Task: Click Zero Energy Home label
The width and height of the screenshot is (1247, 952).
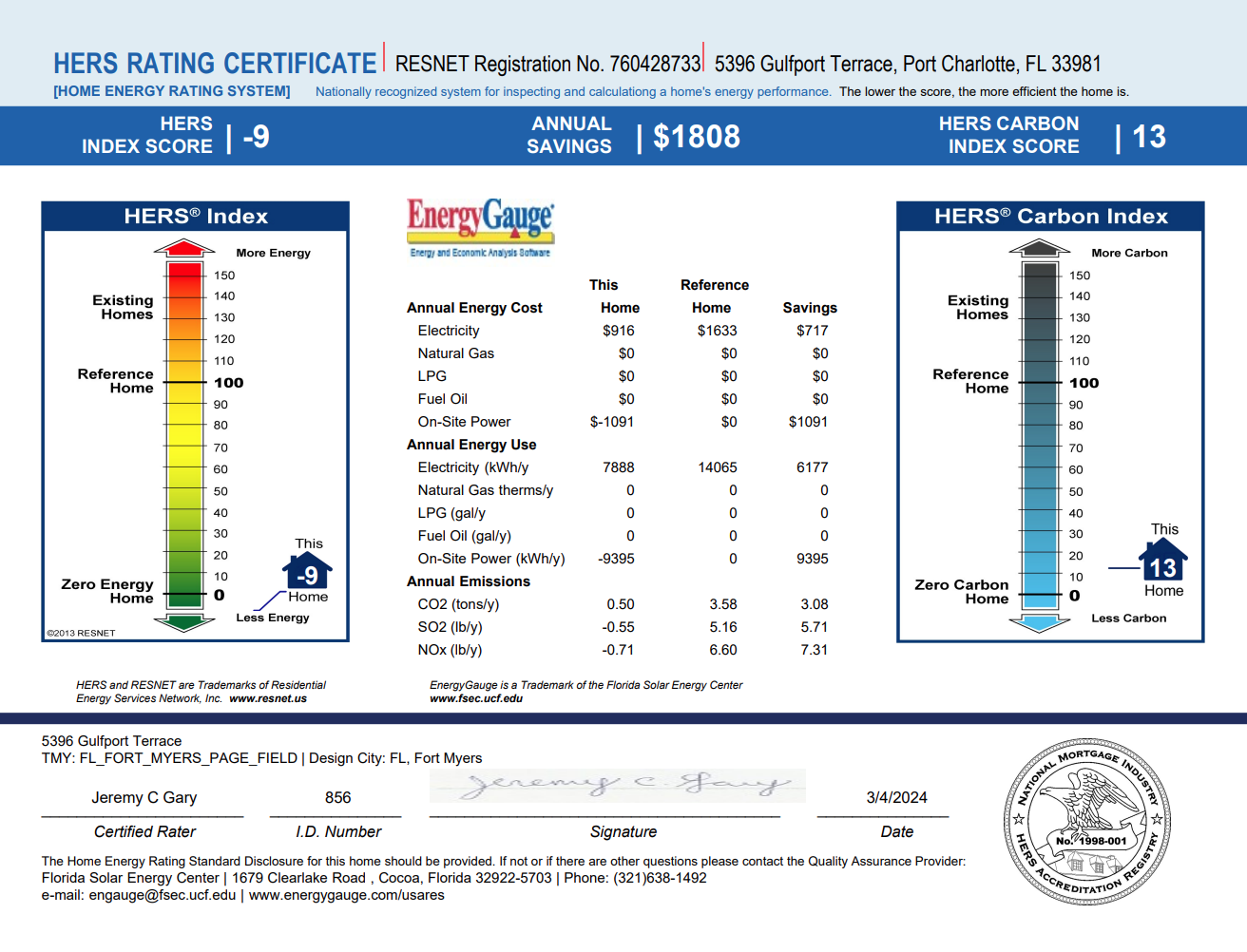Action: 107,591
